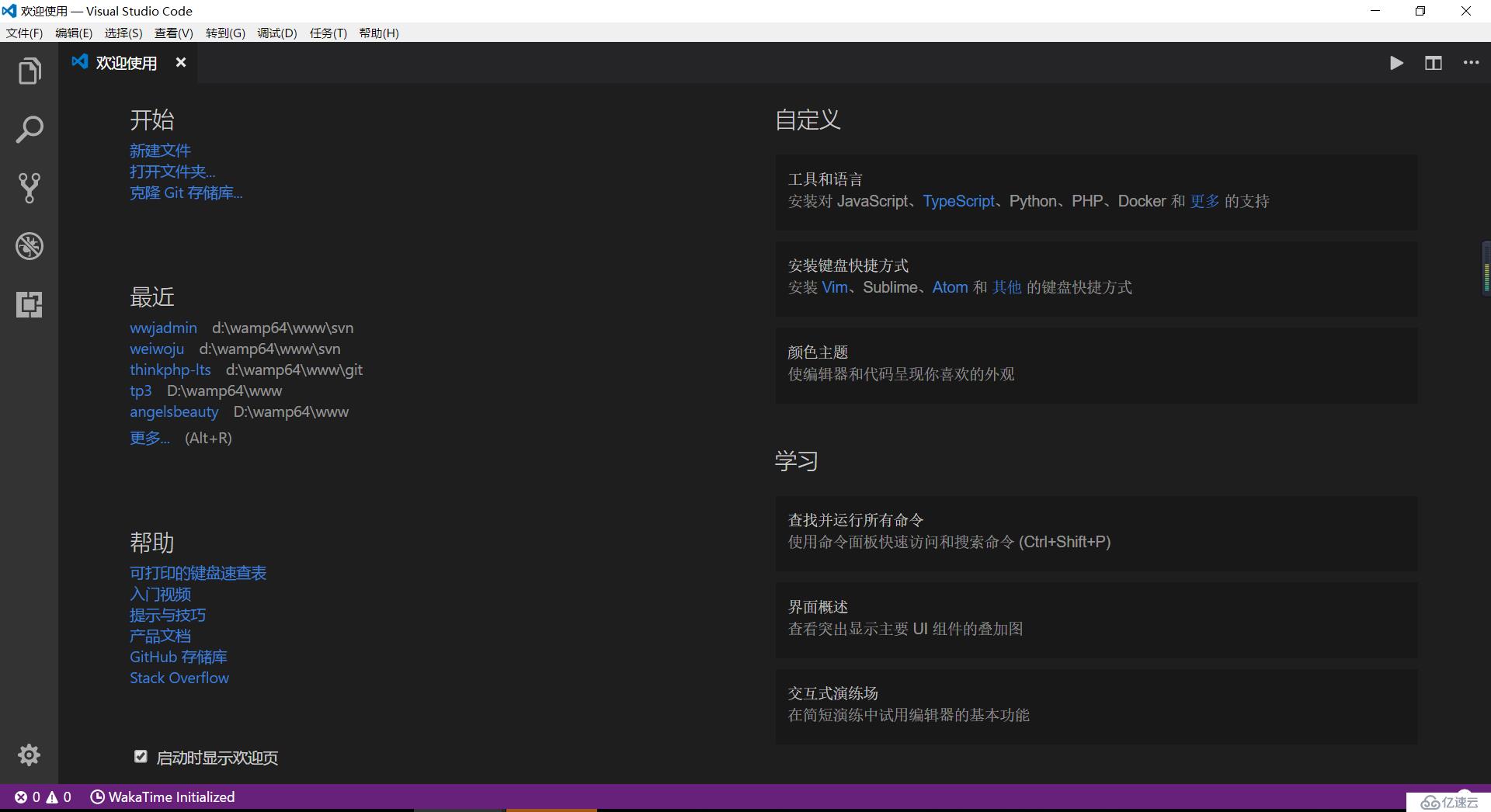Open 可打印的键盘速查表 help link
Image resolution: width=1491 pixels, height=812 pixels.
[x=198, y=573]
